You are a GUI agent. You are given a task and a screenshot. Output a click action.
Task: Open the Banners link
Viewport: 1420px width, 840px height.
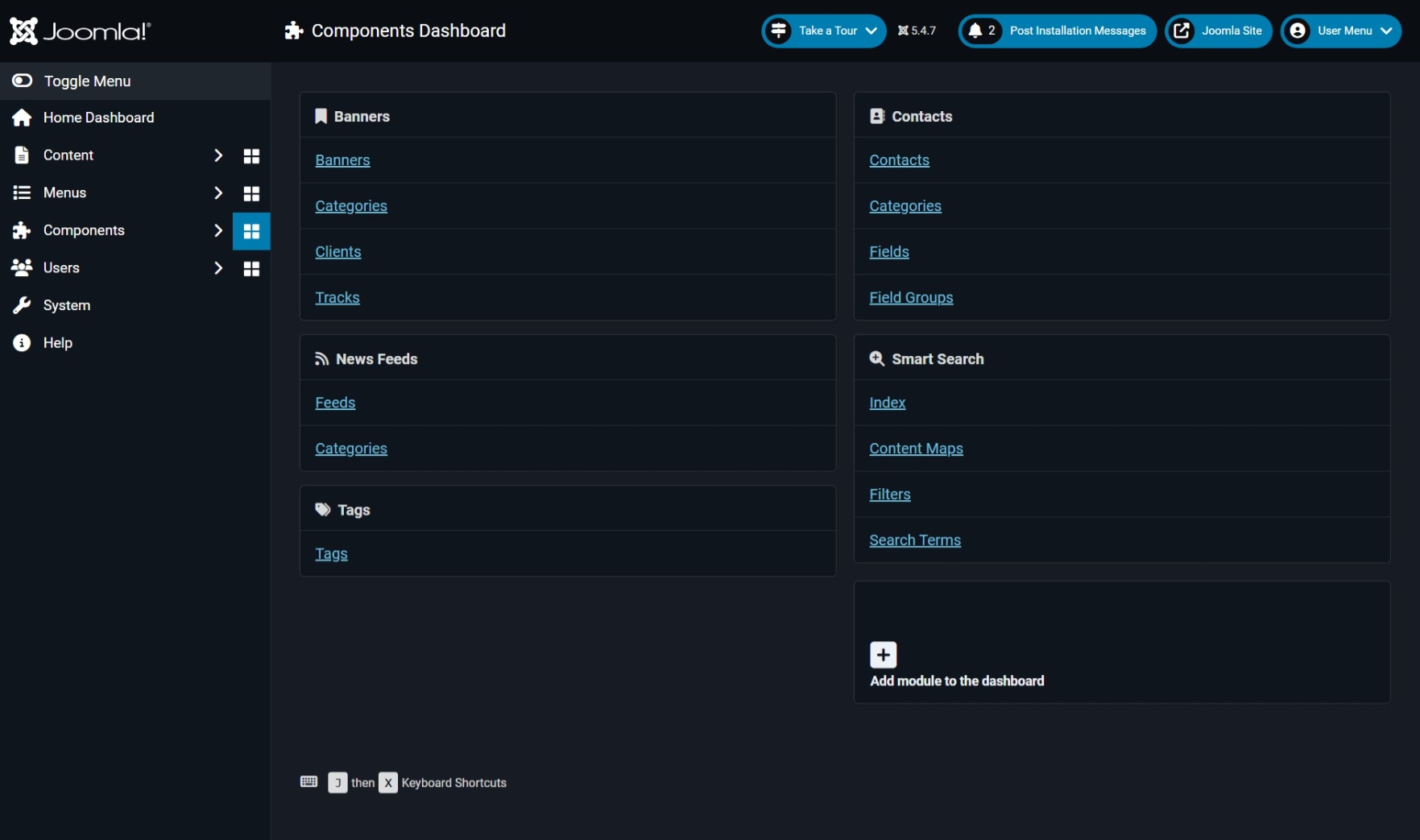342,160
